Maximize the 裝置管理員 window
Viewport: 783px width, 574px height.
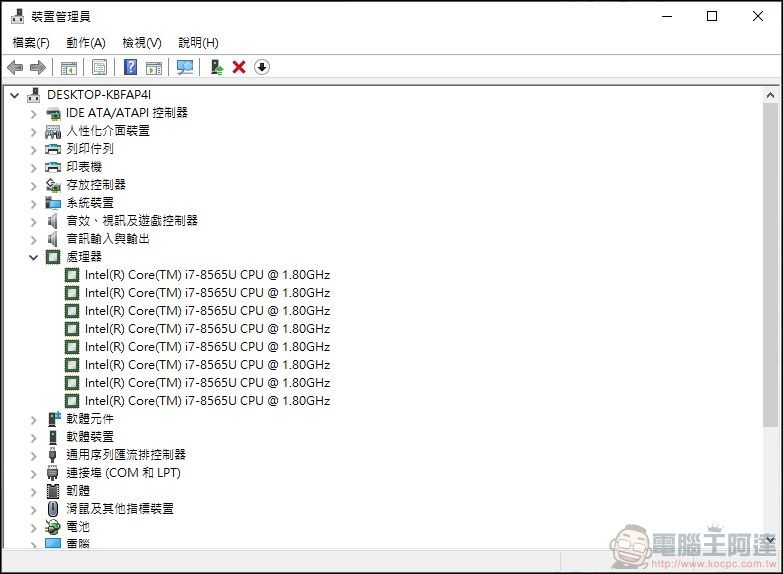point(712,16)
